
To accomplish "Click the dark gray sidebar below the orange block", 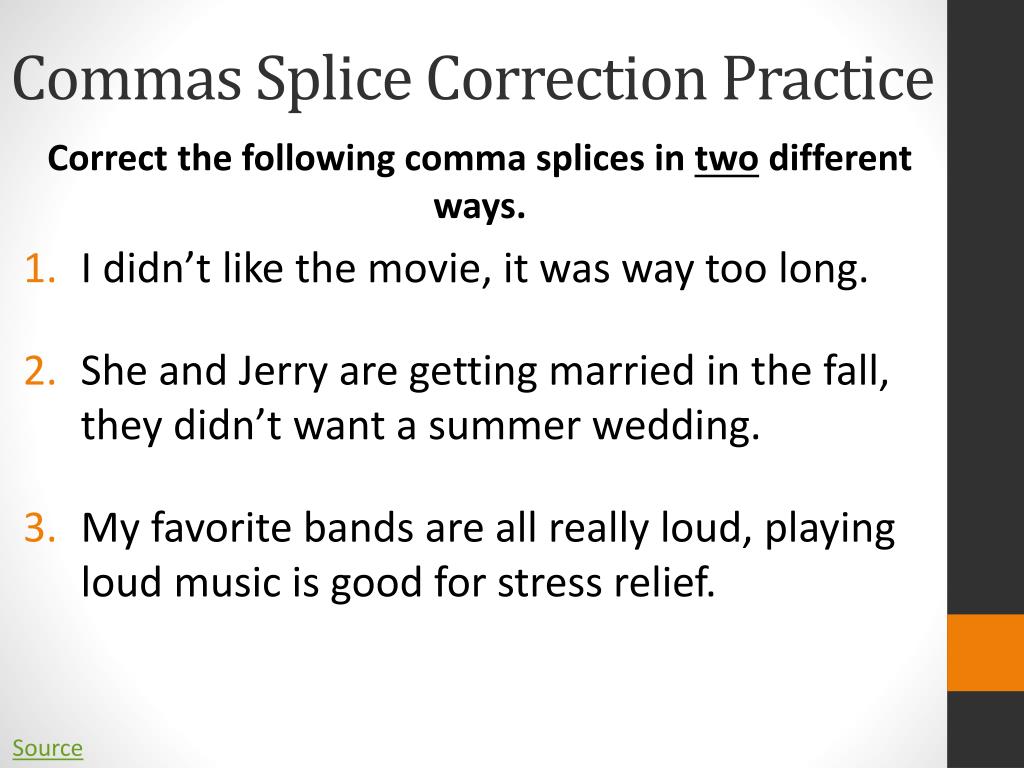I will 985,729.
